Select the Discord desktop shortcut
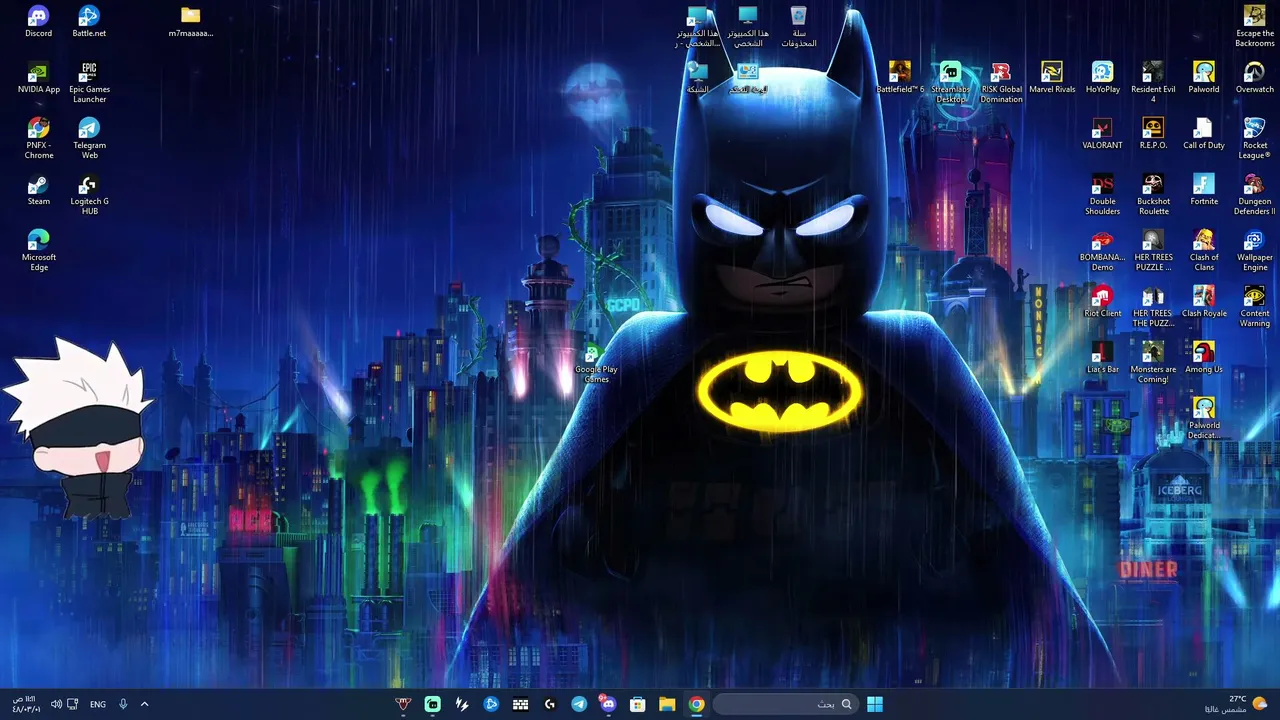 tap(39, 22)
